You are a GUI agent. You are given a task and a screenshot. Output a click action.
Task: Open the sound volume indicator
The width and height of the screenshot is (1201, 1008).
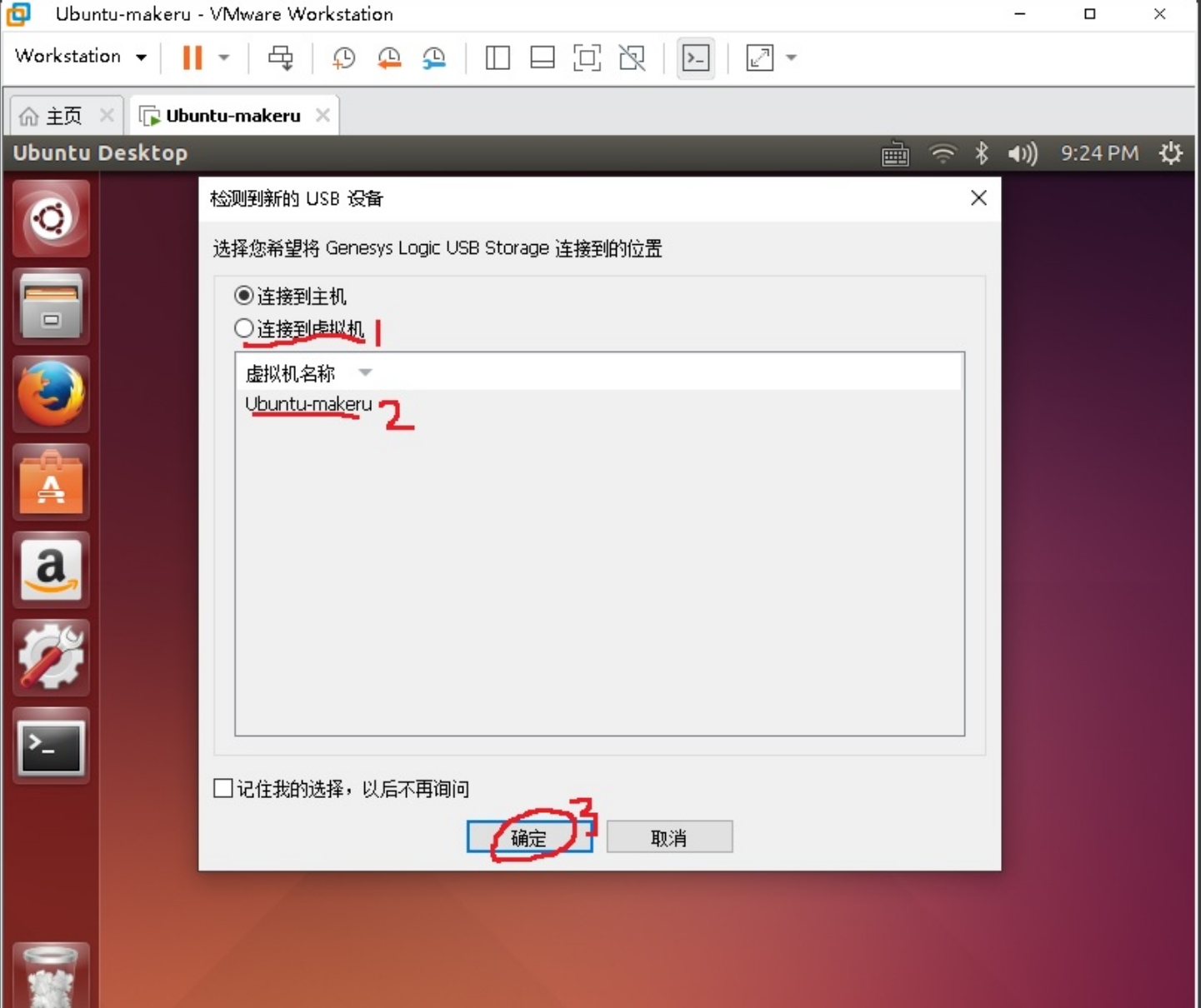pos(1023,154)
